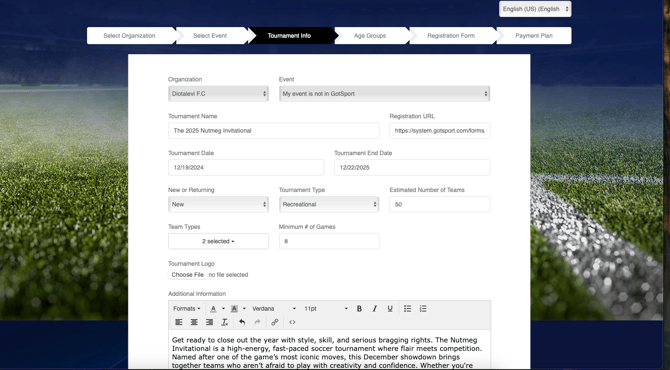Screen dimensions: 670x370
Task: Click the 'Tournament Logo' label
Action: (x=191, y=264)
